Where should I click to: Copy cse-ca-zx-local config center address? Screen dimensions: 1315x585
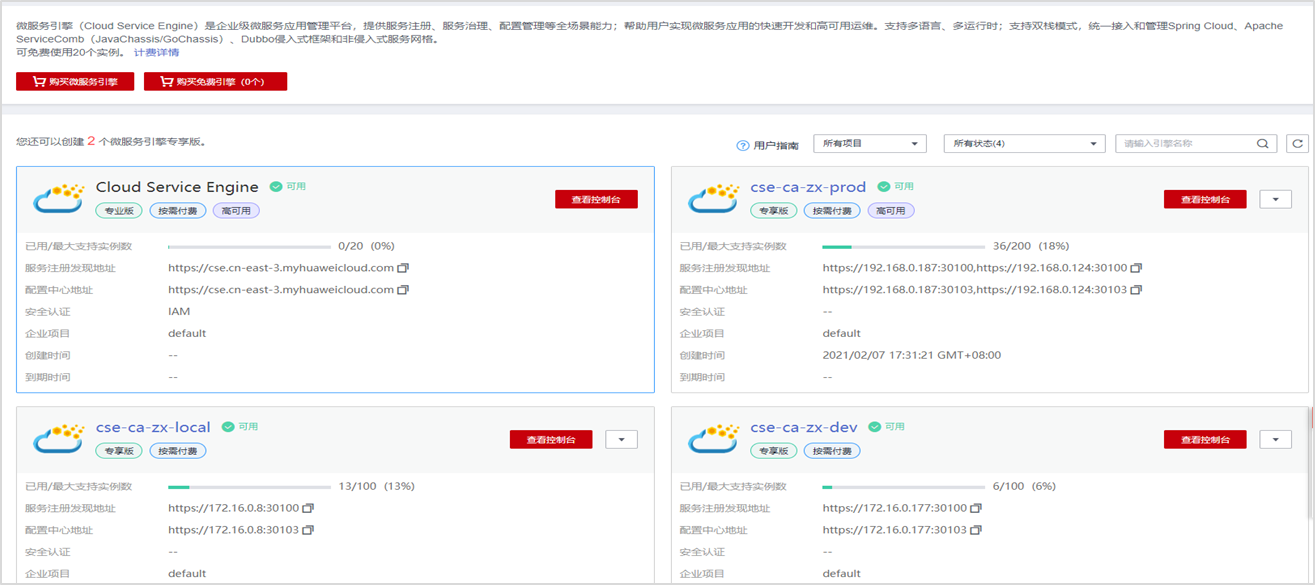(308, 530)
